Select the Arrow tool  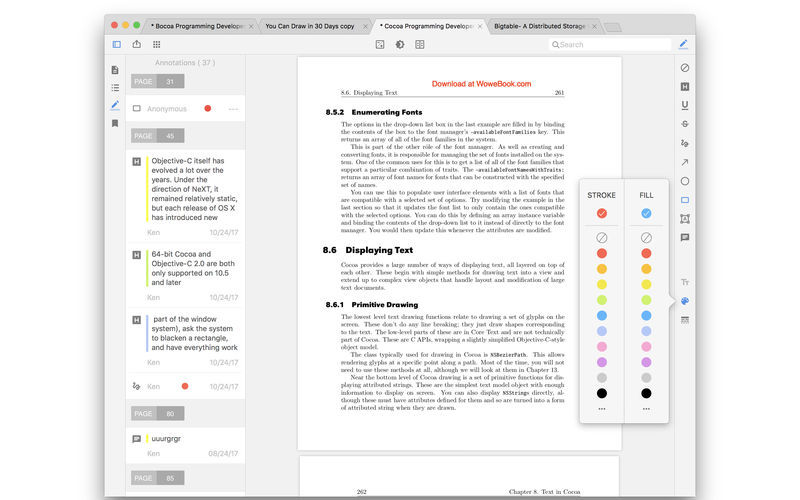click(x=685, y=162)
